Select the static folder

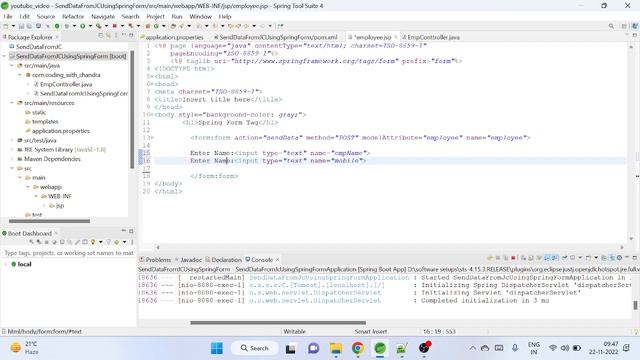click(x=39, y=112)
